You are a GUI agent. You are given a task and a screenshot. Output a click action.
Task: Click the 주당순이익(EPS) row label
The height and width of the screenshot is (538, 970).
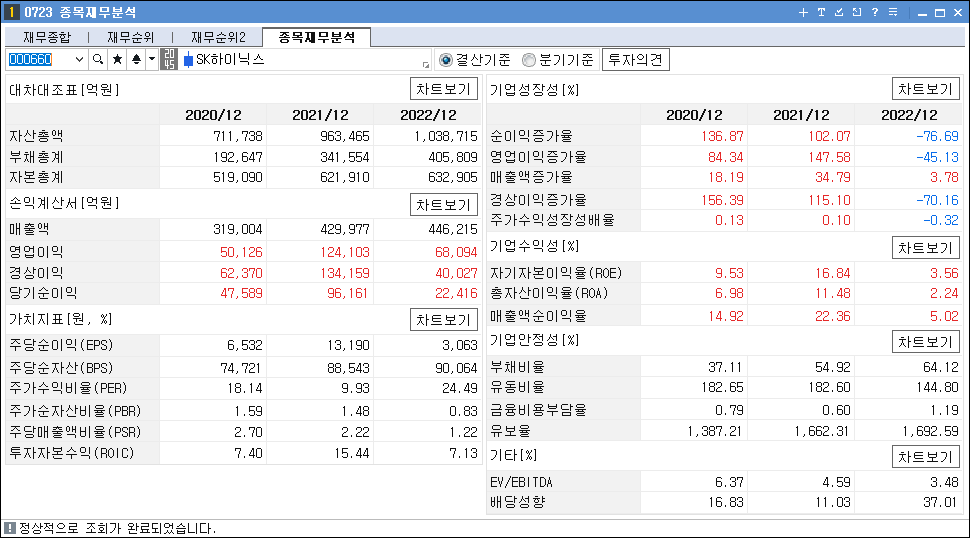[x=61, y=345]
